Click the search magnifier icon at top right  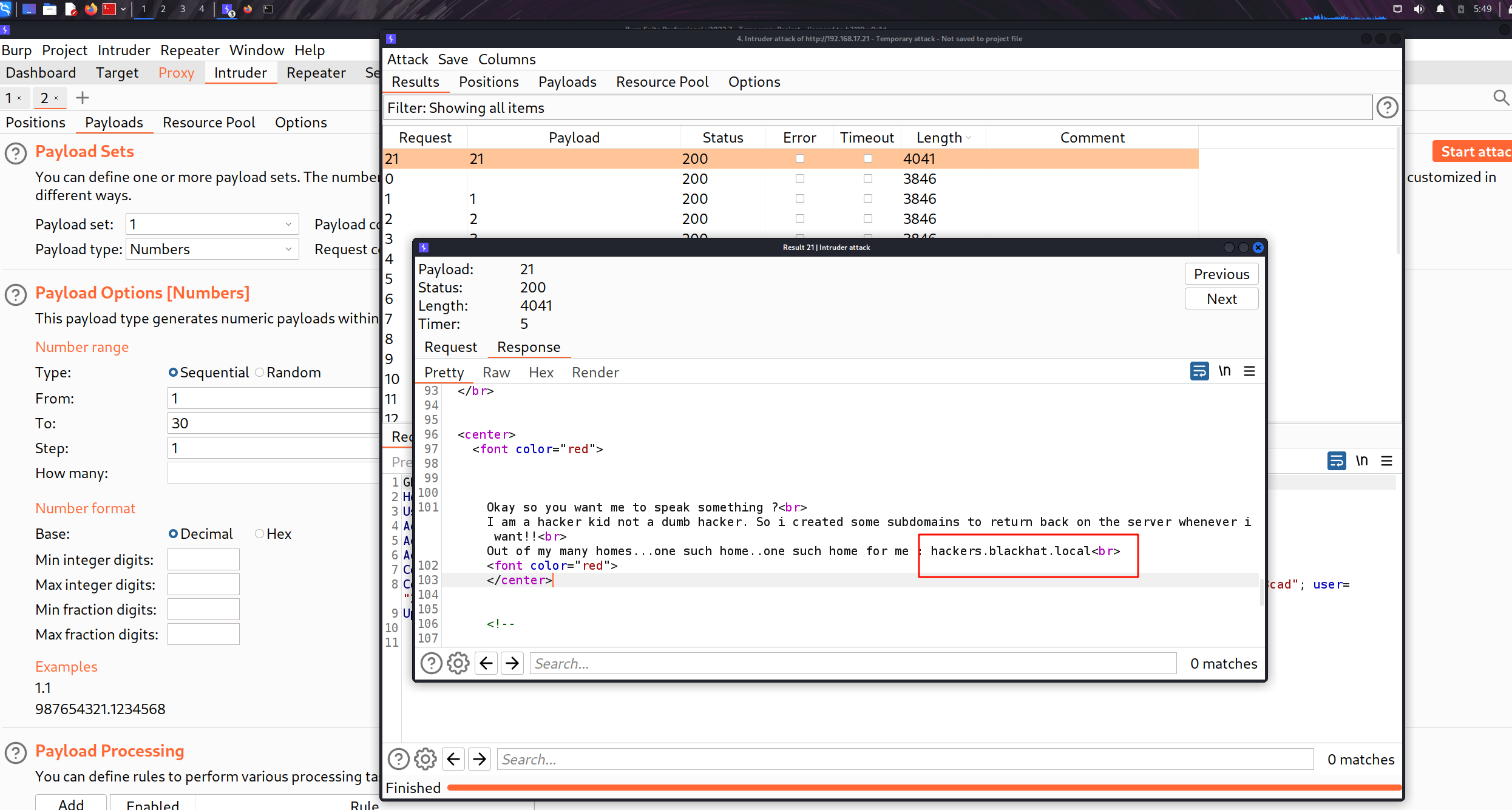[x=1501, y=98]
